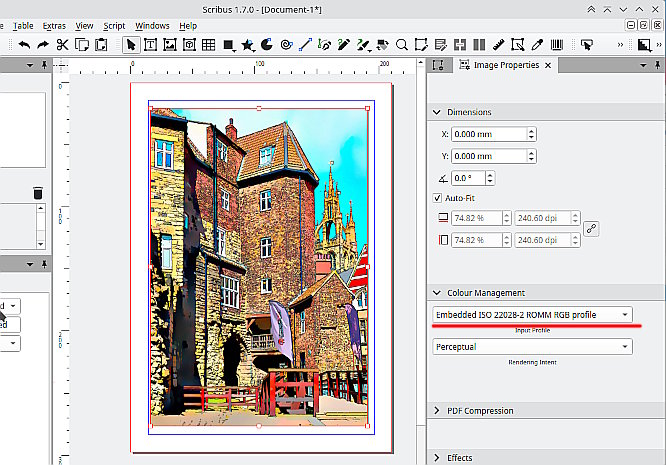Toggle the scale proportion chain link button

(x=591, y=228)
